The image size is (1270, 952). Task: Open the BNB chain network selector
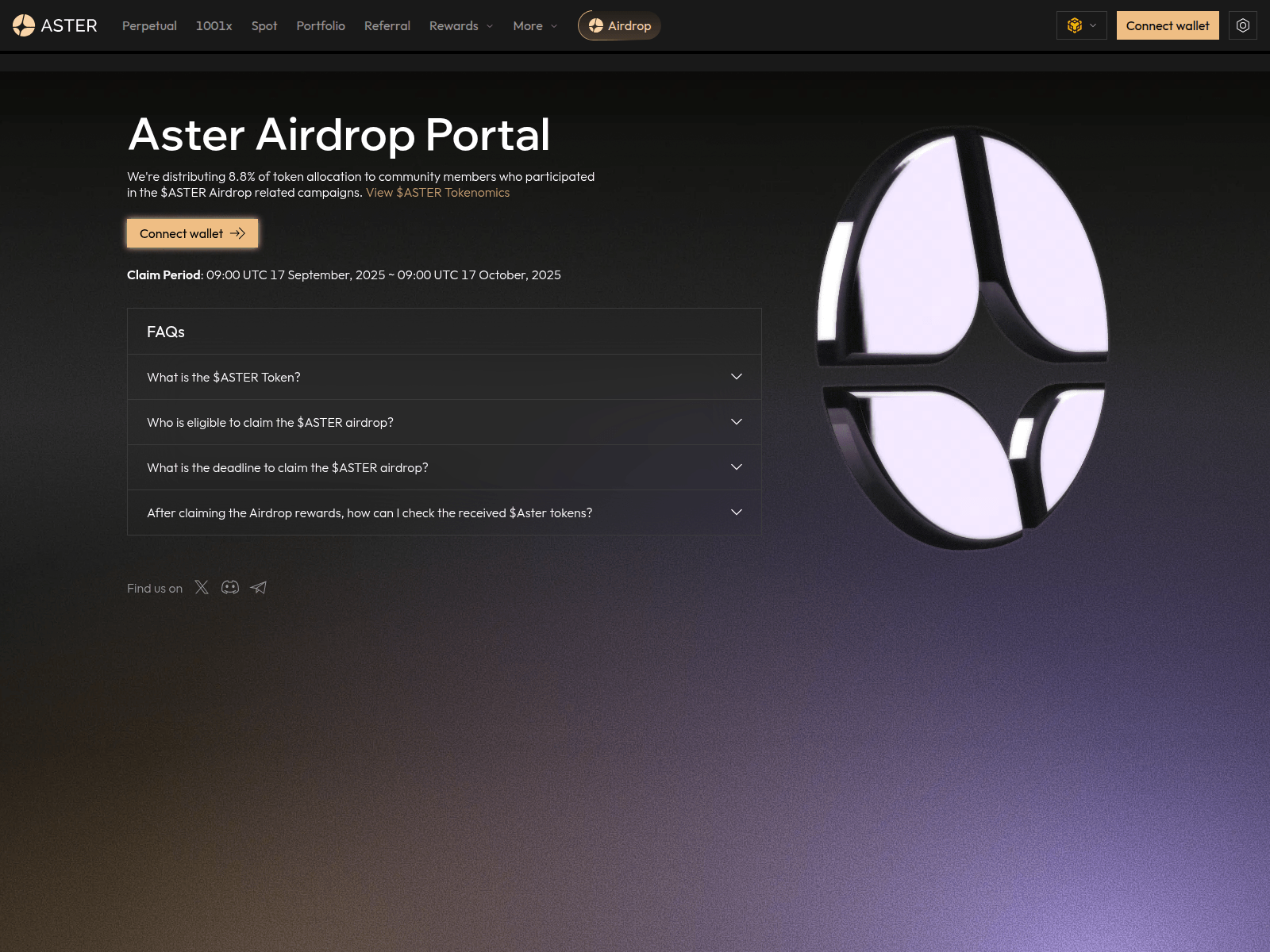tap(1081, 25)
